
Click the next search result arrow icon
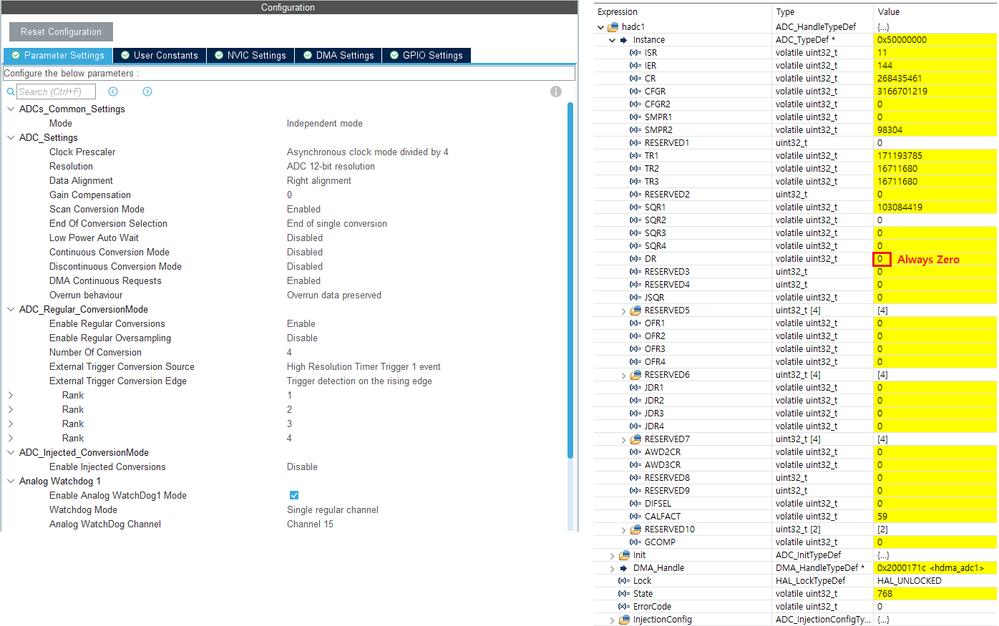click(x=147, y=92)
